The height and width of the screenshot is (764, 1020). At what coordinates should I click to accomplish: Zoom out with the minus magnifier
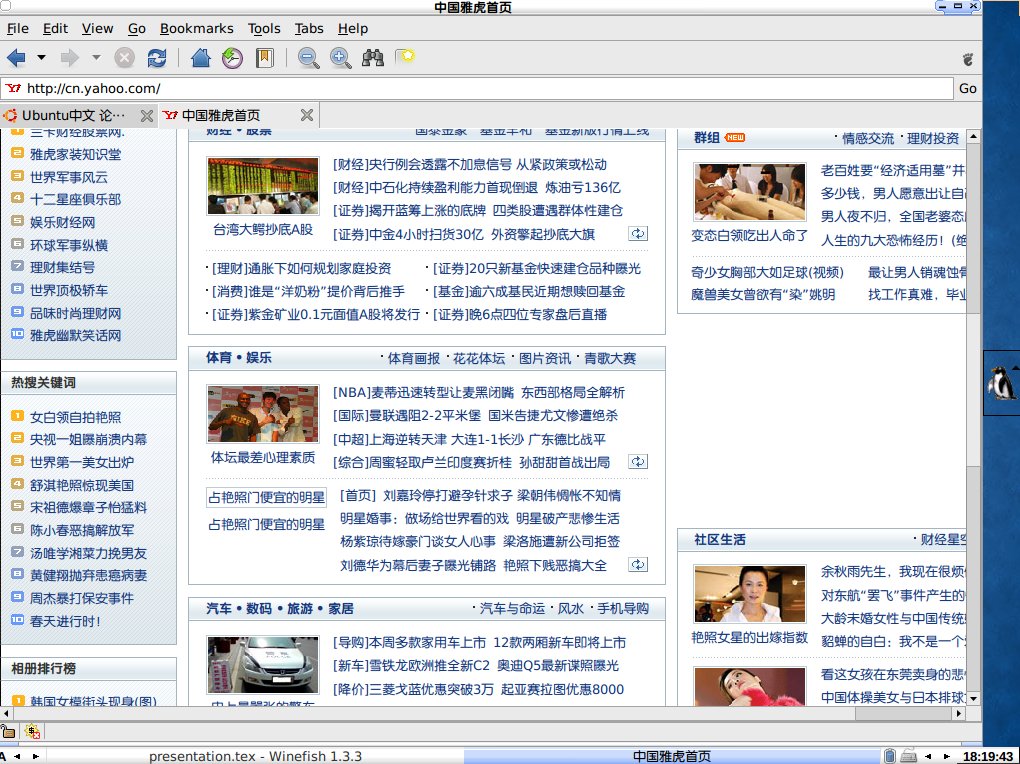pos(308,58)
